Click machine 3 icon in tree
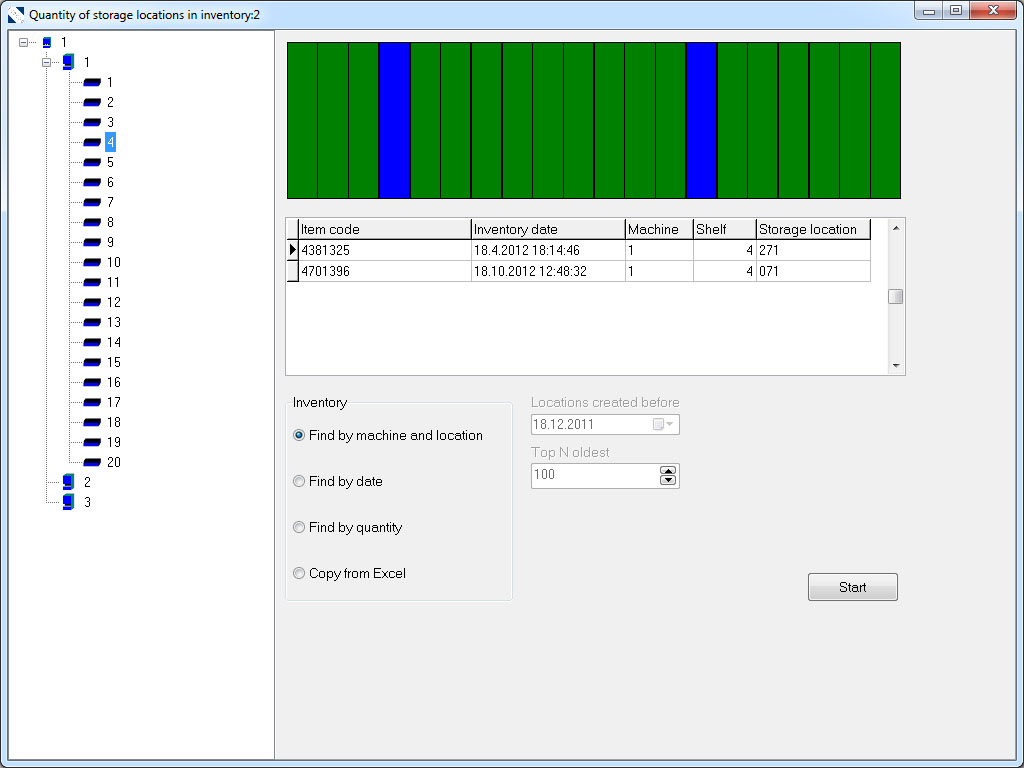 coord(68,502)
